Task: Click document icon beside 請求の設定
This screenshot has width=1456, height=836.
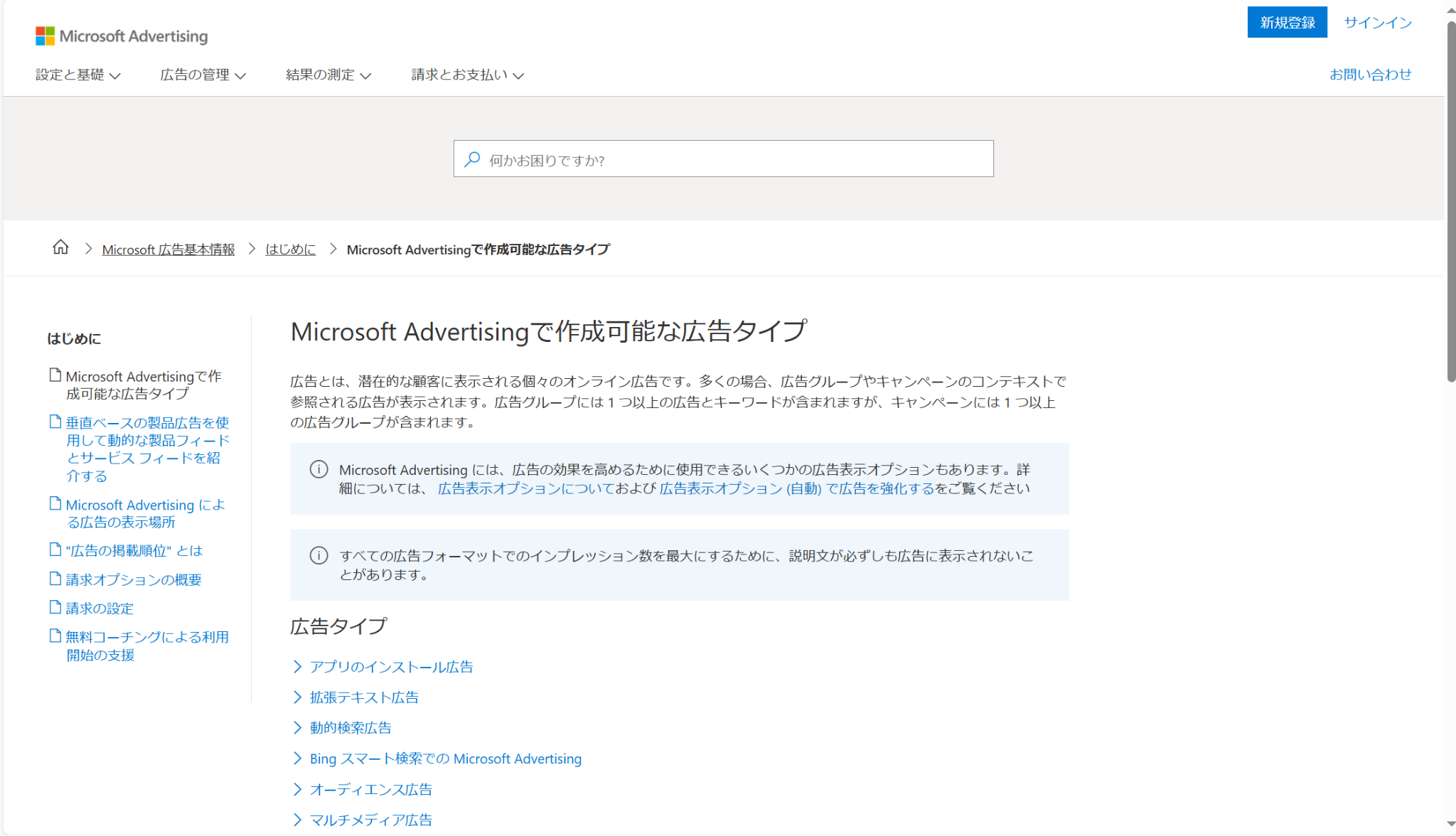Action: coord(55,607)
